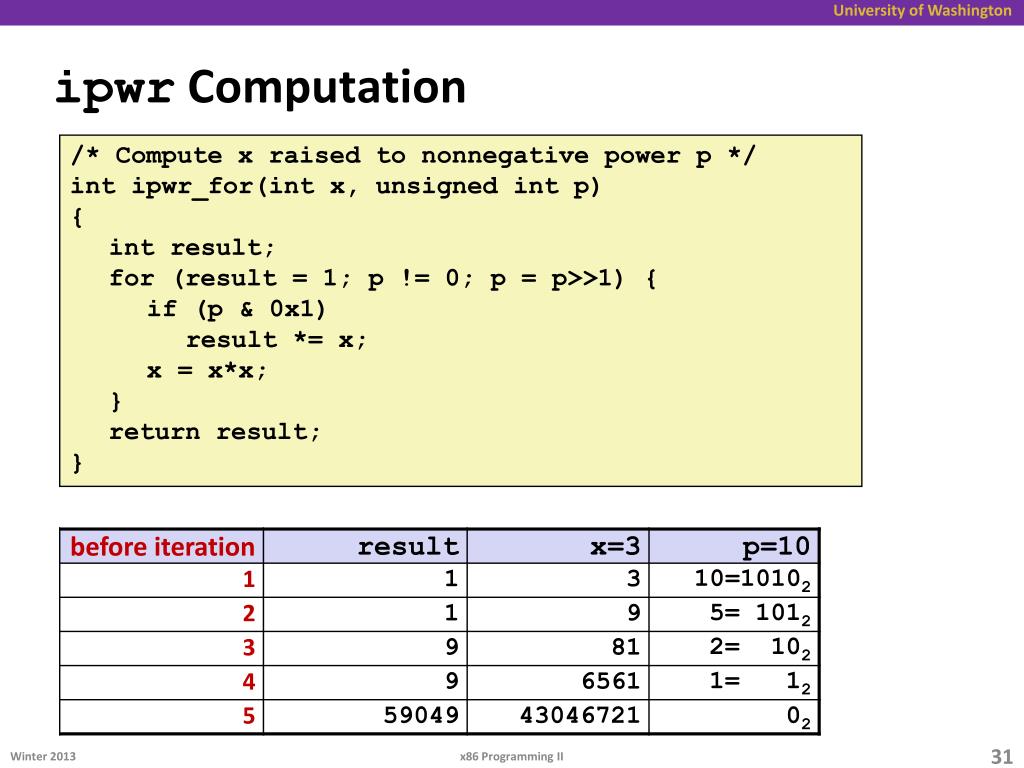
Task: Click the 'return result;' line
Action: coord(215,432)
